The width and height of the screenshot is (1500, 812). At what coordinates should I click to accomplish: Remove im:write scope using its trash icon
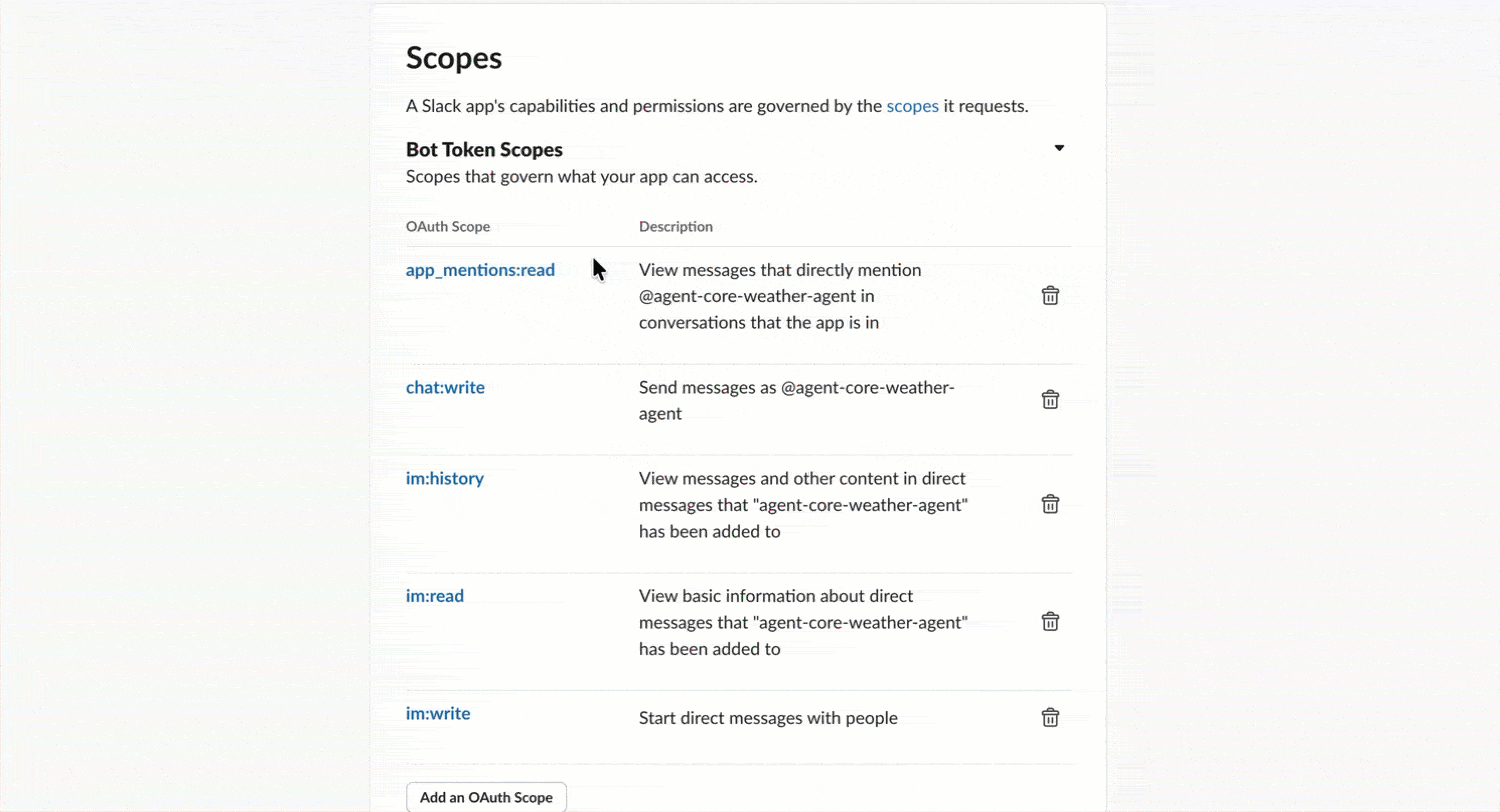pos(1050,717)
